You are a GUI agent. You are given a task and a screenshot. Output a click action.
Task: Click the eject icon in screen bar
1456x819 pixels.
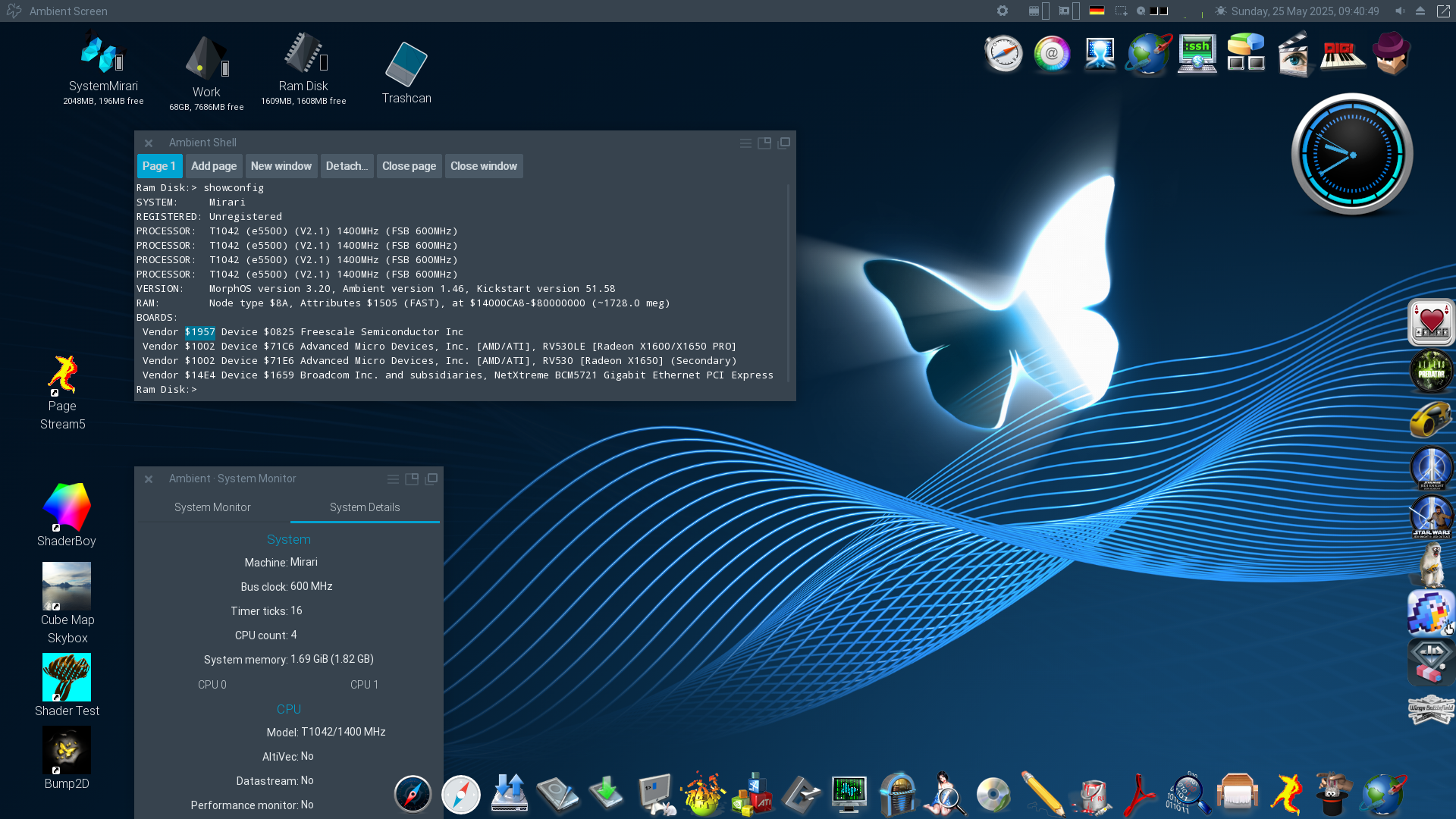[1420, 11]
